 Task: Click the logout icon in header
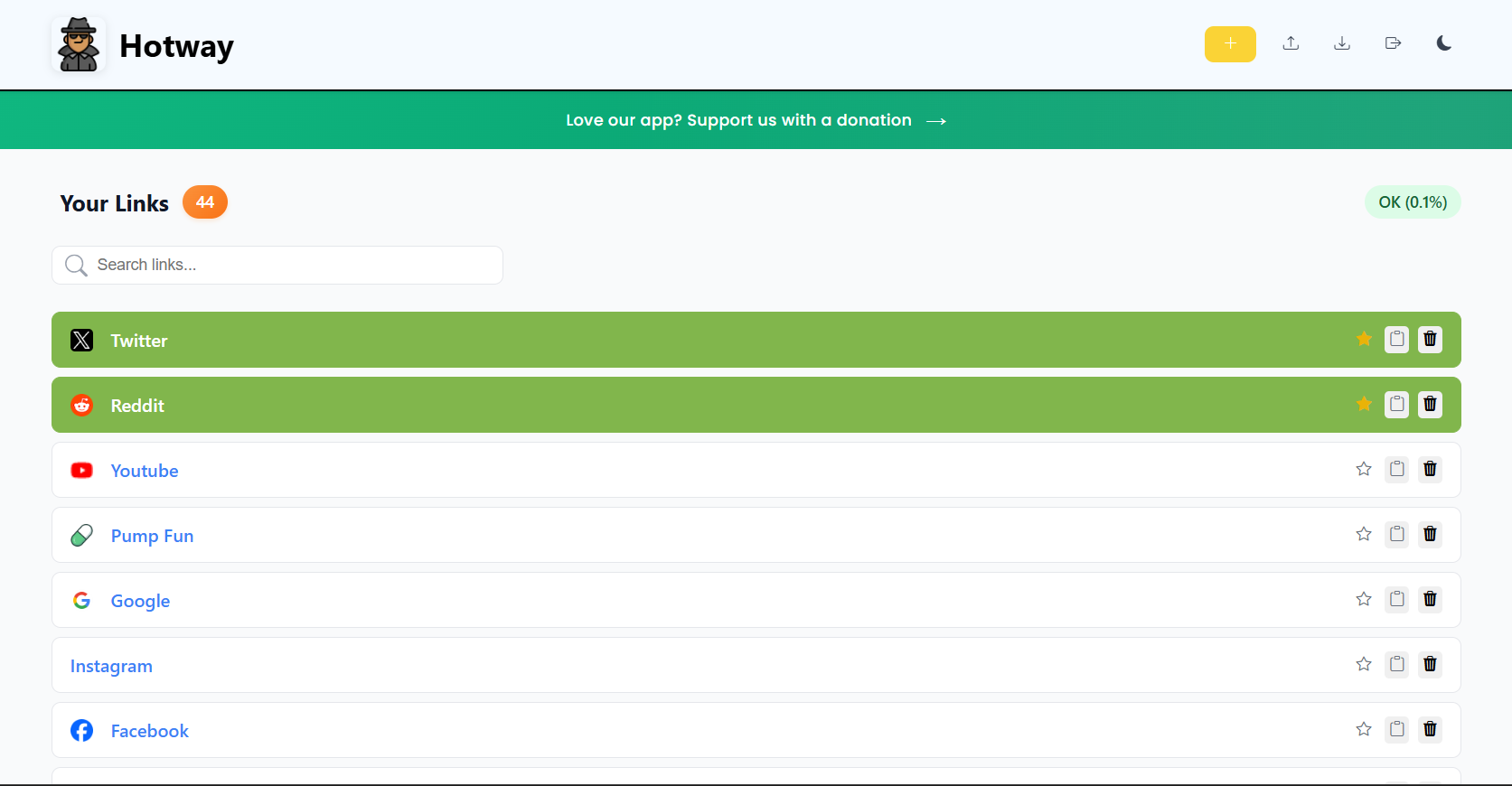click(x=1393, y=43)
